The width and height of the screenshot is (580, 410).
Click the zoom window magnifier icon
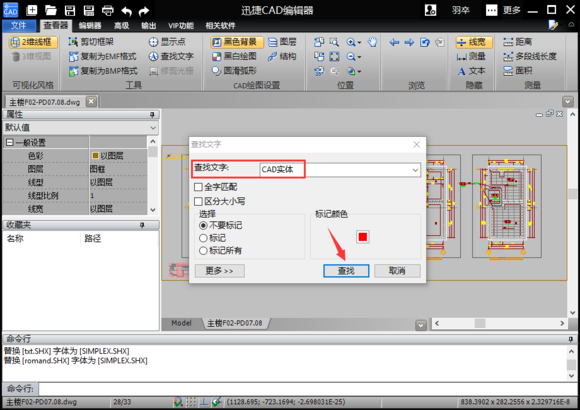[x=334, y=42]
